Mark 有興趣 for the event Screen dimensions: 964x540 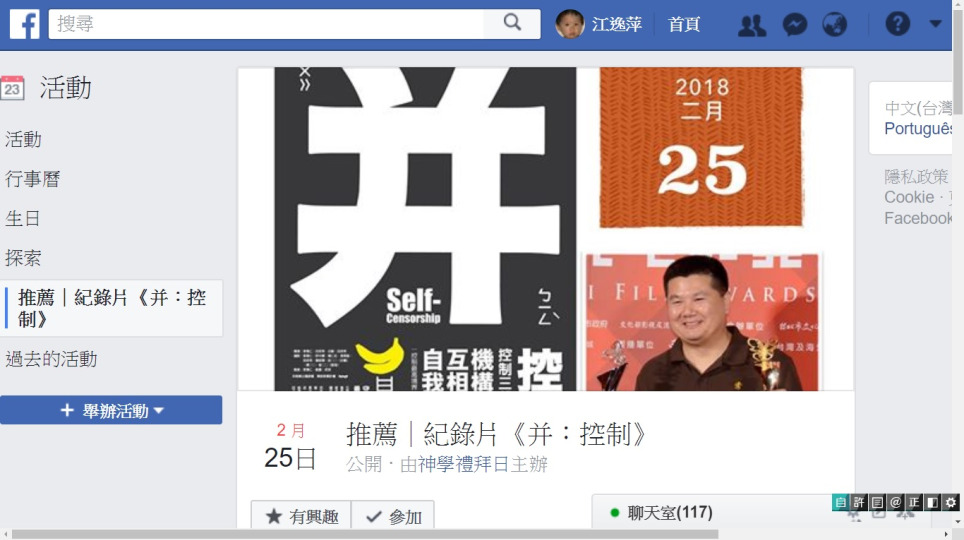click(x=301, y=516)
